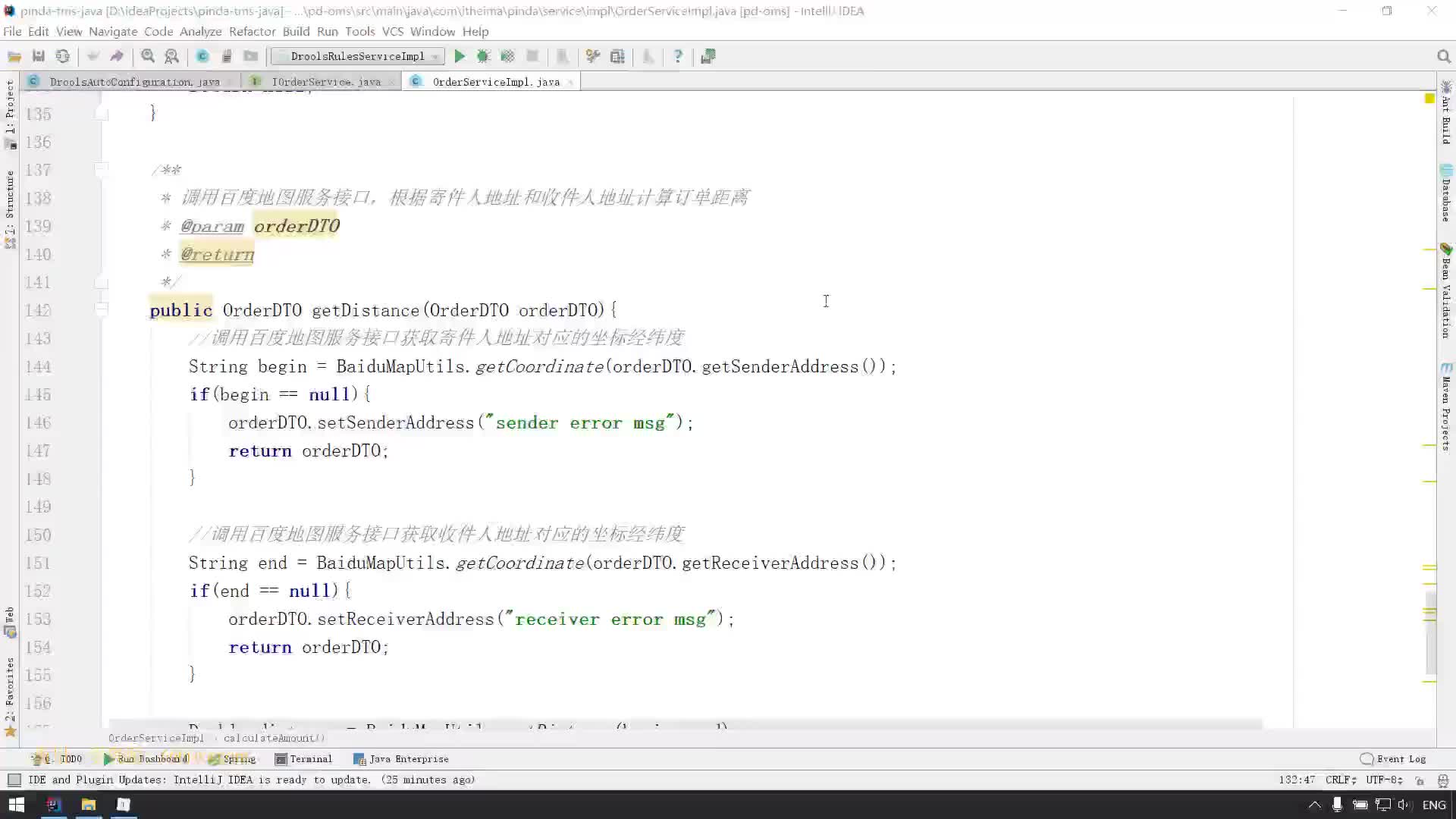This screenshot has width=1456, height=819.
Task: Click the Refactor menu item
Action: (x=252, y=31)
